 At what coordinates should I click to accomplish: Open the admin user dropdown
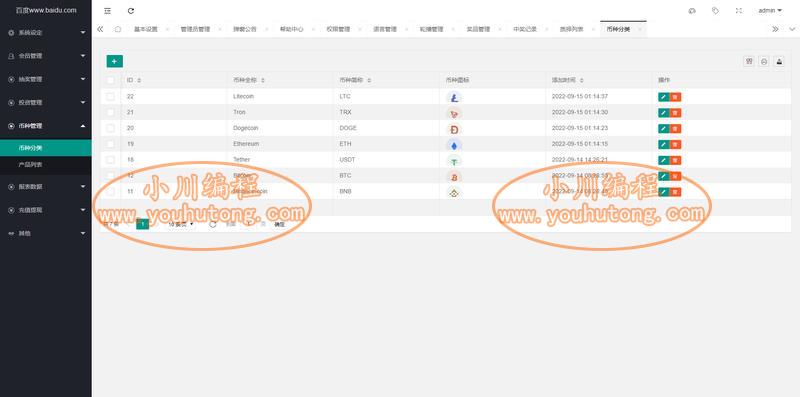(x=770, y=10)
